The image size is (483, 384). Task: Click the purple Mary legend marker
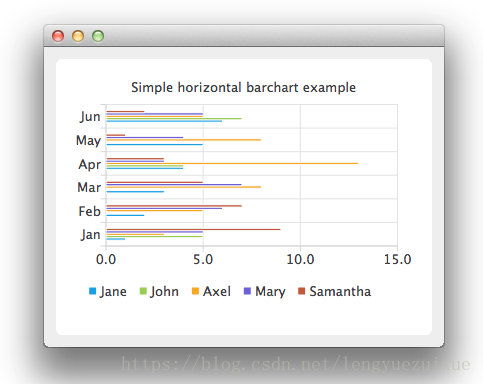[247, 291]
